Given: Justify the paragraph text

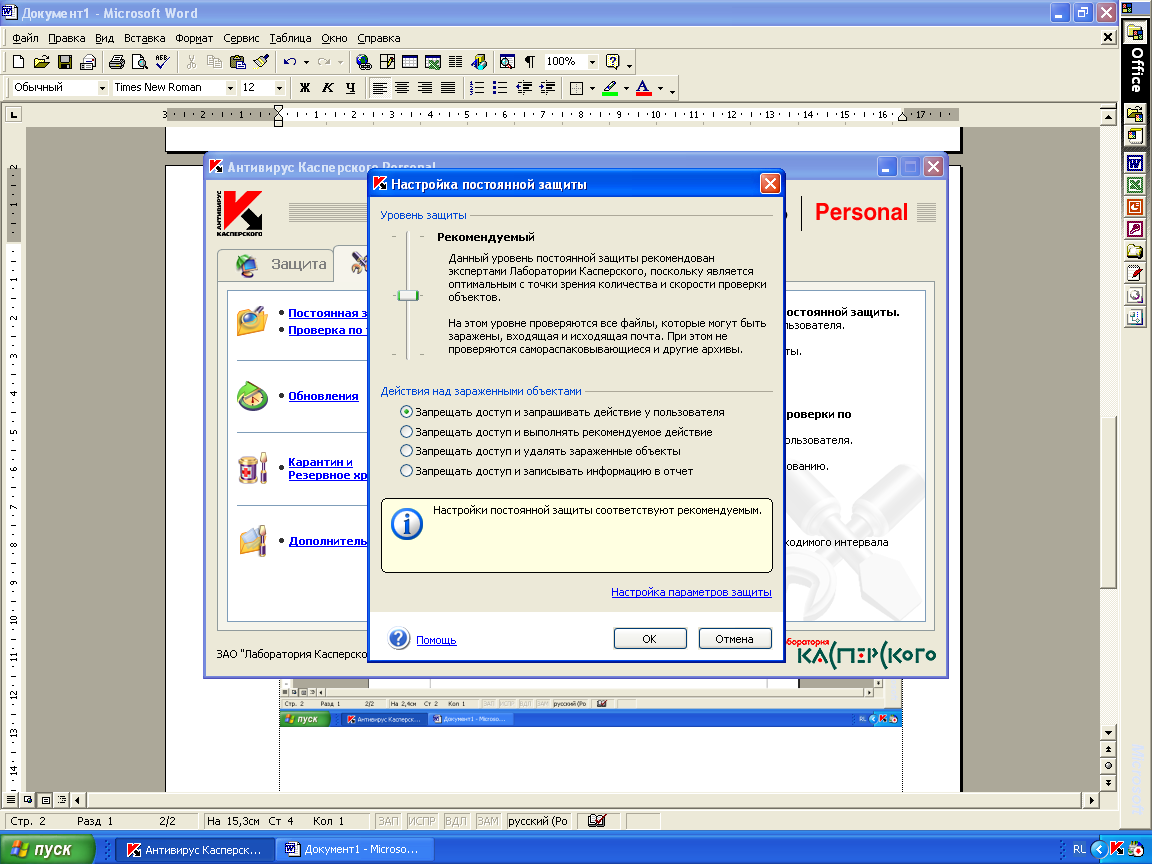Looking at the screenshot, I should click(447, 88).
